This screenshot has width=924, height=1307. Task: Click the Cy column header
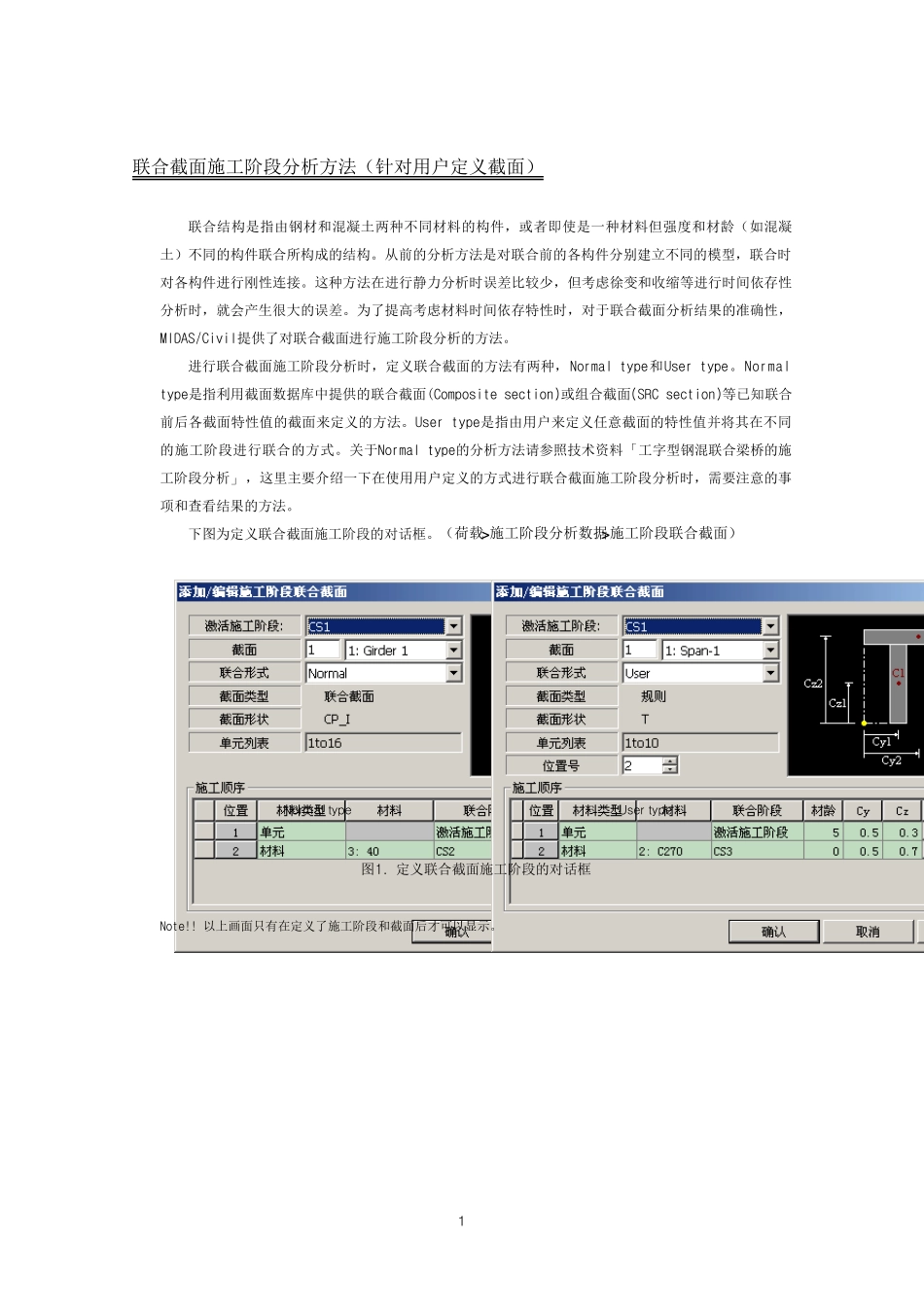pyautogui.click(x=863, y=810)
